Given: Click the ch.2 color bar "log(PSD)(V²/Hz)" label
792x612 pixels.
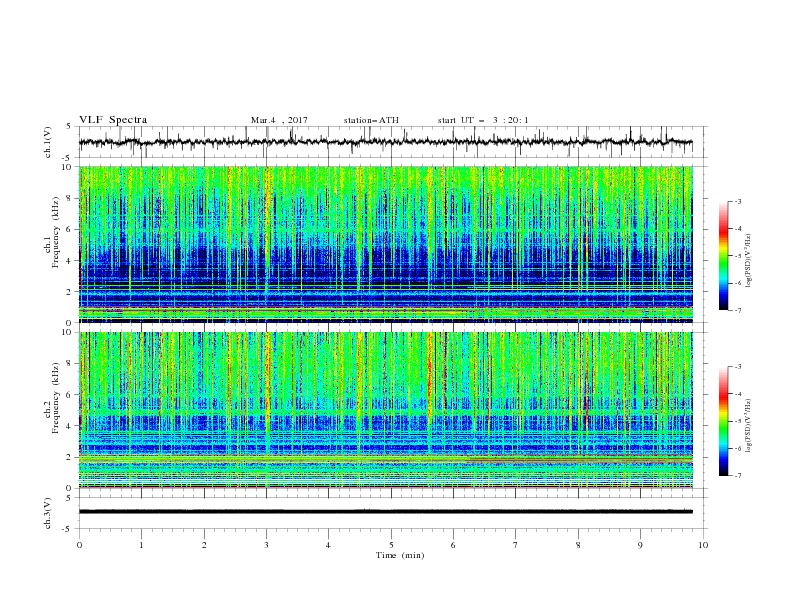Looking at the screenshot, I should pos(749,426).
